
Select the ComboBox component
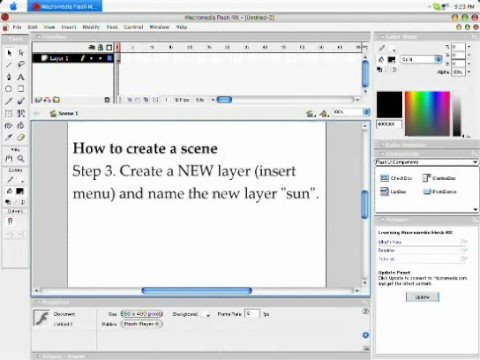439,178
